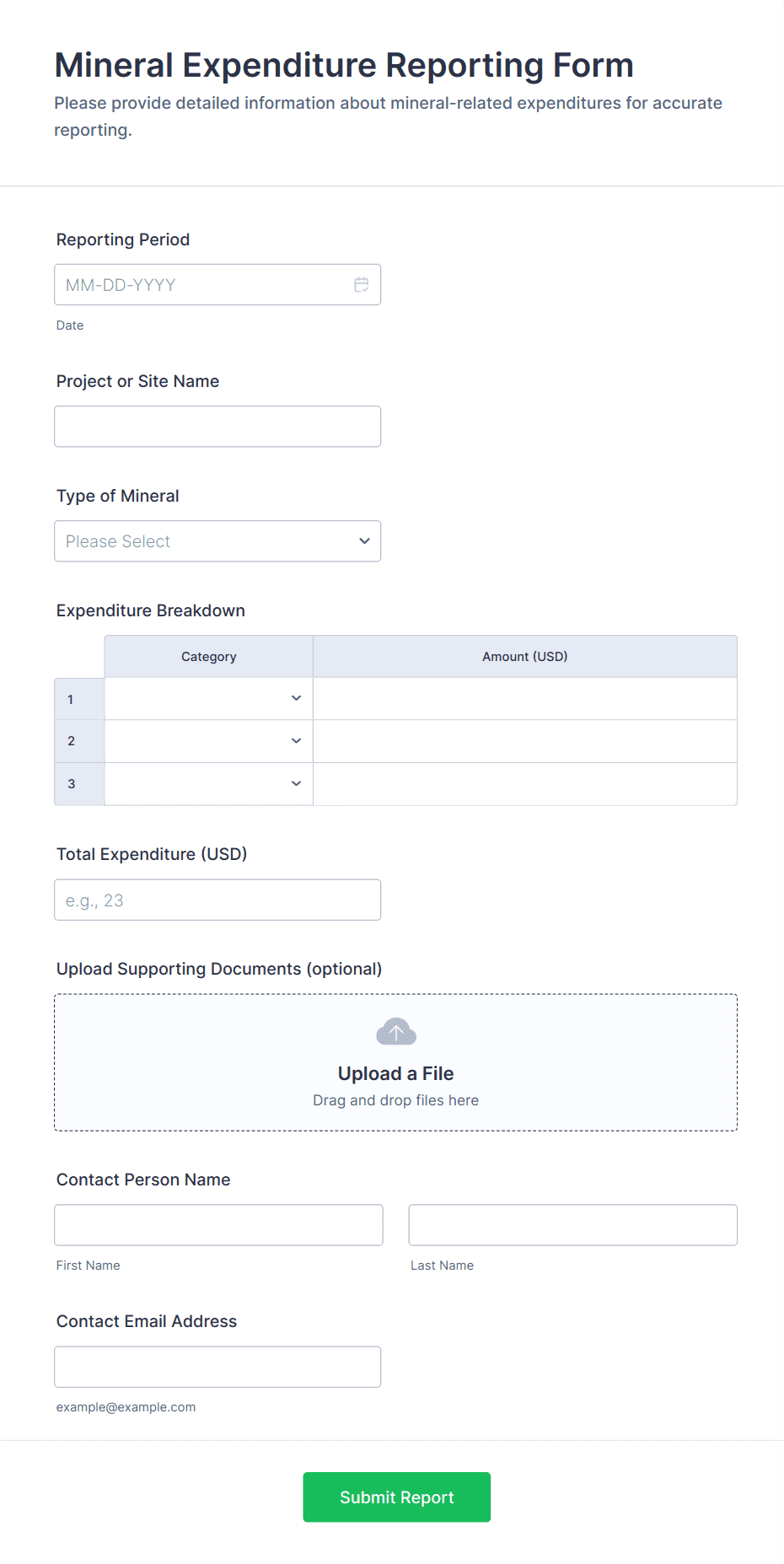Click the Amount (USD) column header

tap(524, 657)
